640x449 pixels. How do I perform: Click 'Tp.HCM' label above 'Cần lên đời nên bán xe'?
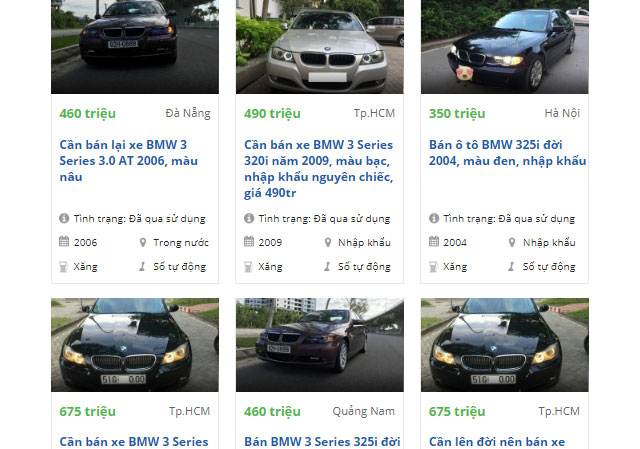(559, 411)
